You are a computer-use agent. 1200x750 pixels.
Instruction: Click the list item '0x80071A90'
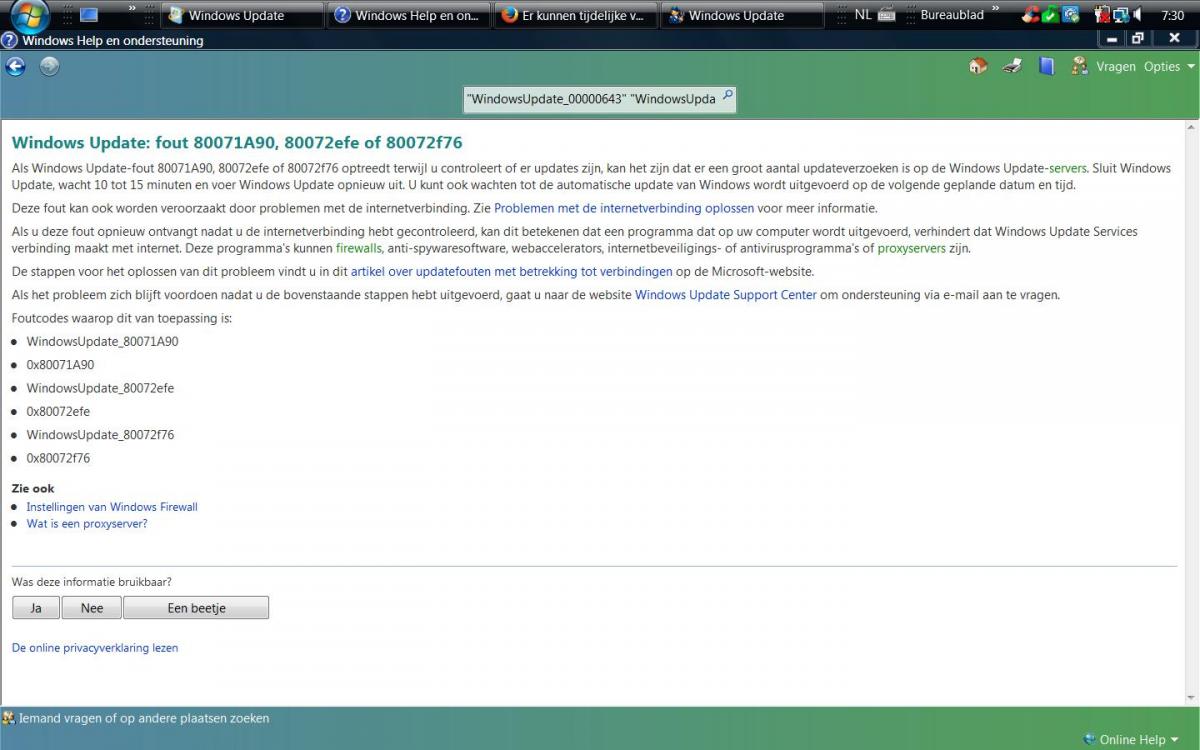(60, 365)
